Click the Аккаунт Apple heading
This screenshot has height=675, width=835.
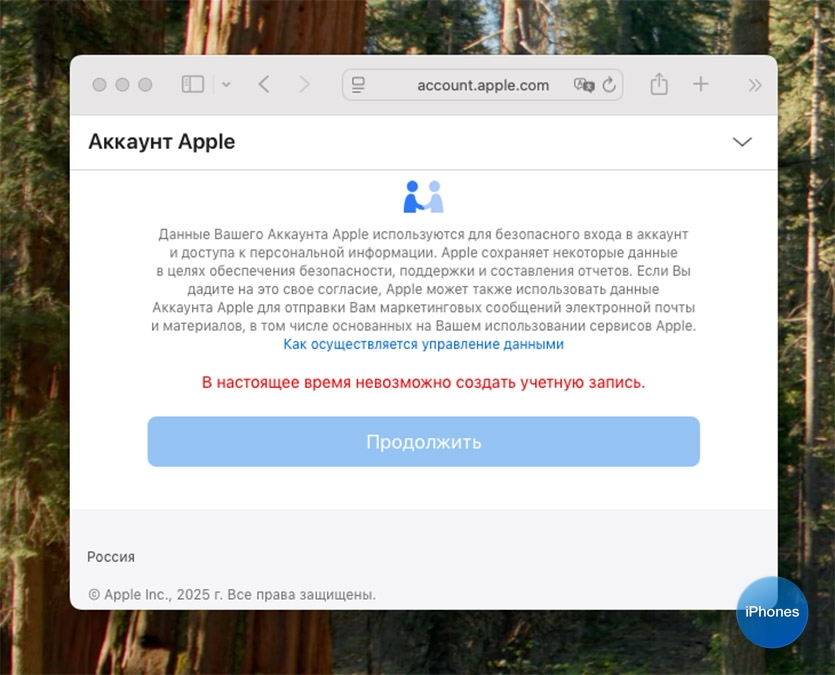[x=161, y=142]
